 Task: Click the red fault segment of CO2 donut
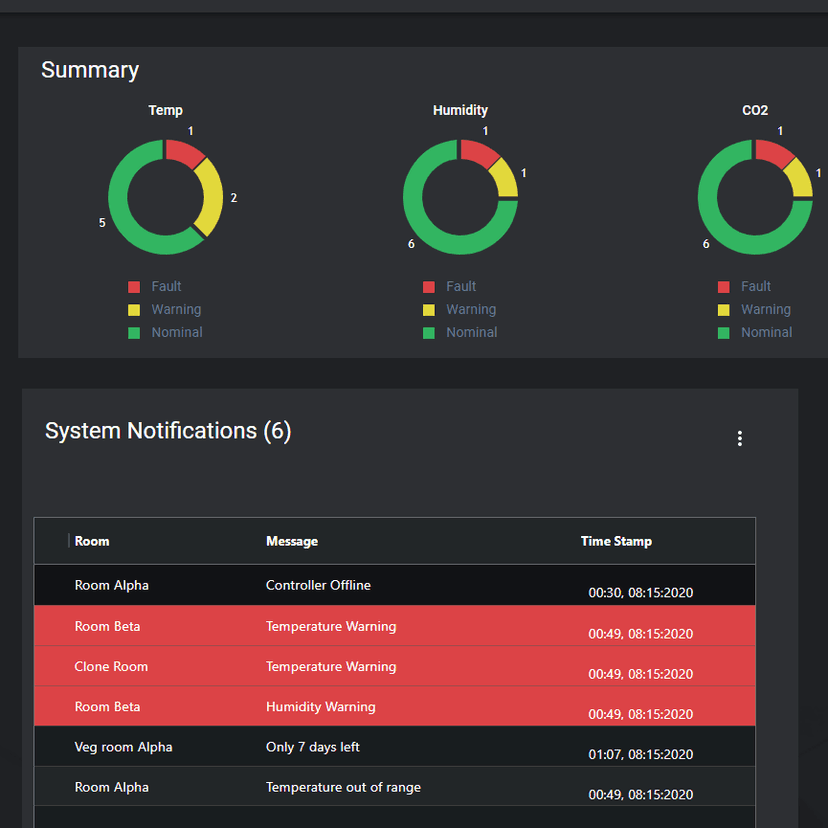(x=773, y=152)
